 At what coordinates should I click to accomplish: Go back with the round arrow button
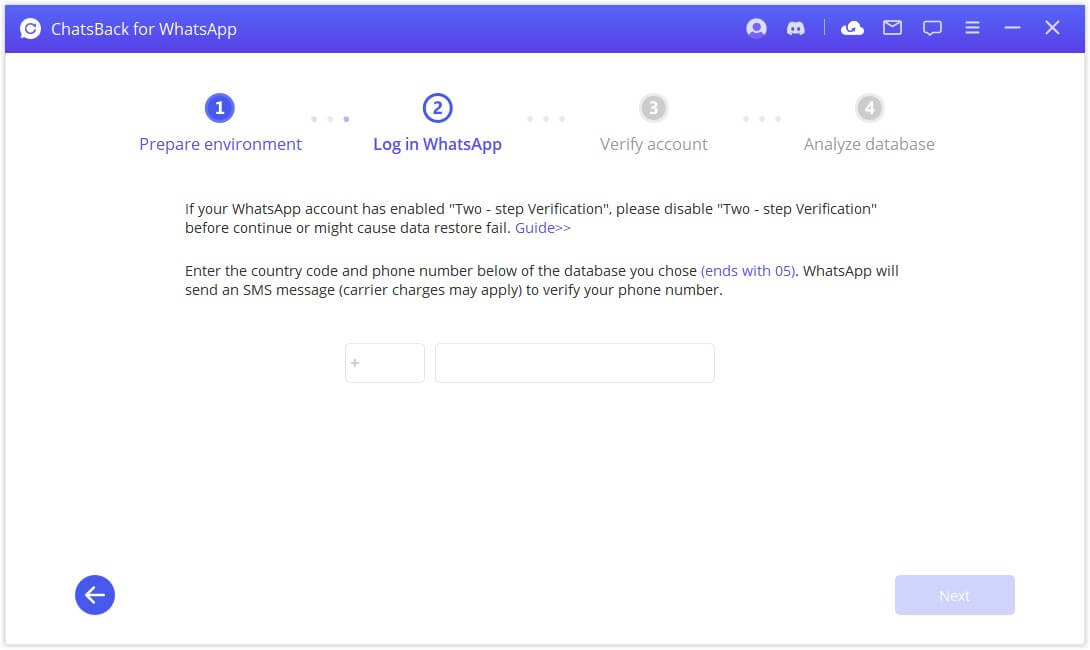click(95, 595)
